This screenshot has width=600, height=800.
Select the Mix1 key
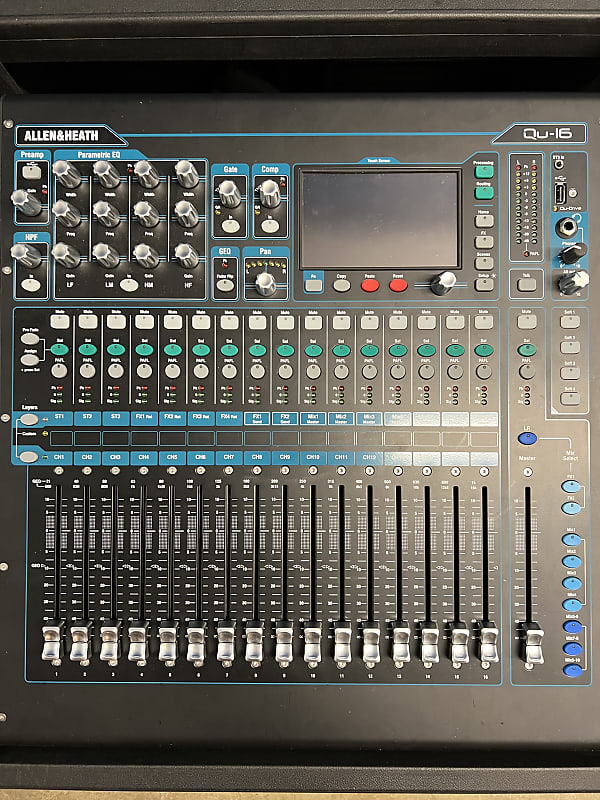point(571,540)
